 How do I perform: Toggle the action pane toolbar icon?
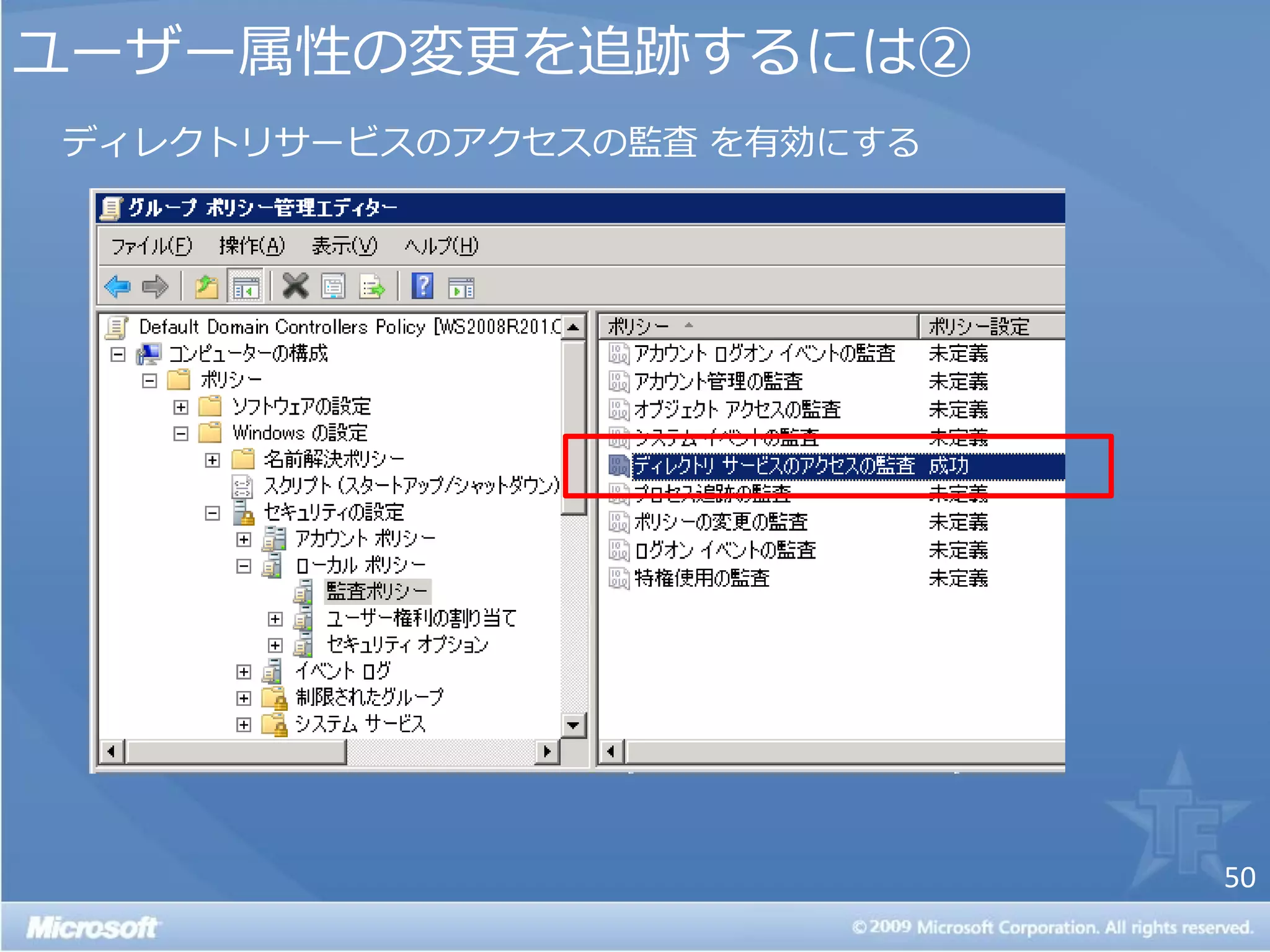(x=461, y=288)
